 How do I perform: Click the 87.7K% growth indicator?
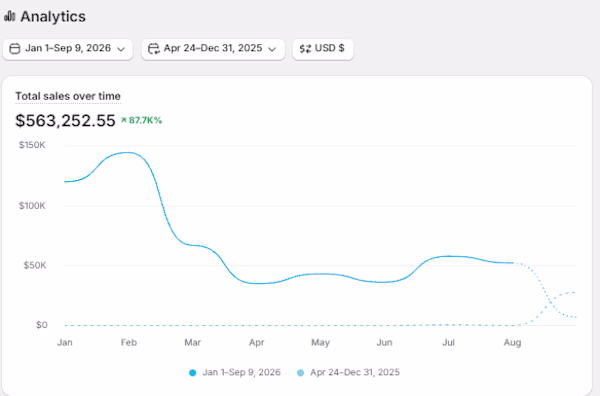tap(145, 120)
